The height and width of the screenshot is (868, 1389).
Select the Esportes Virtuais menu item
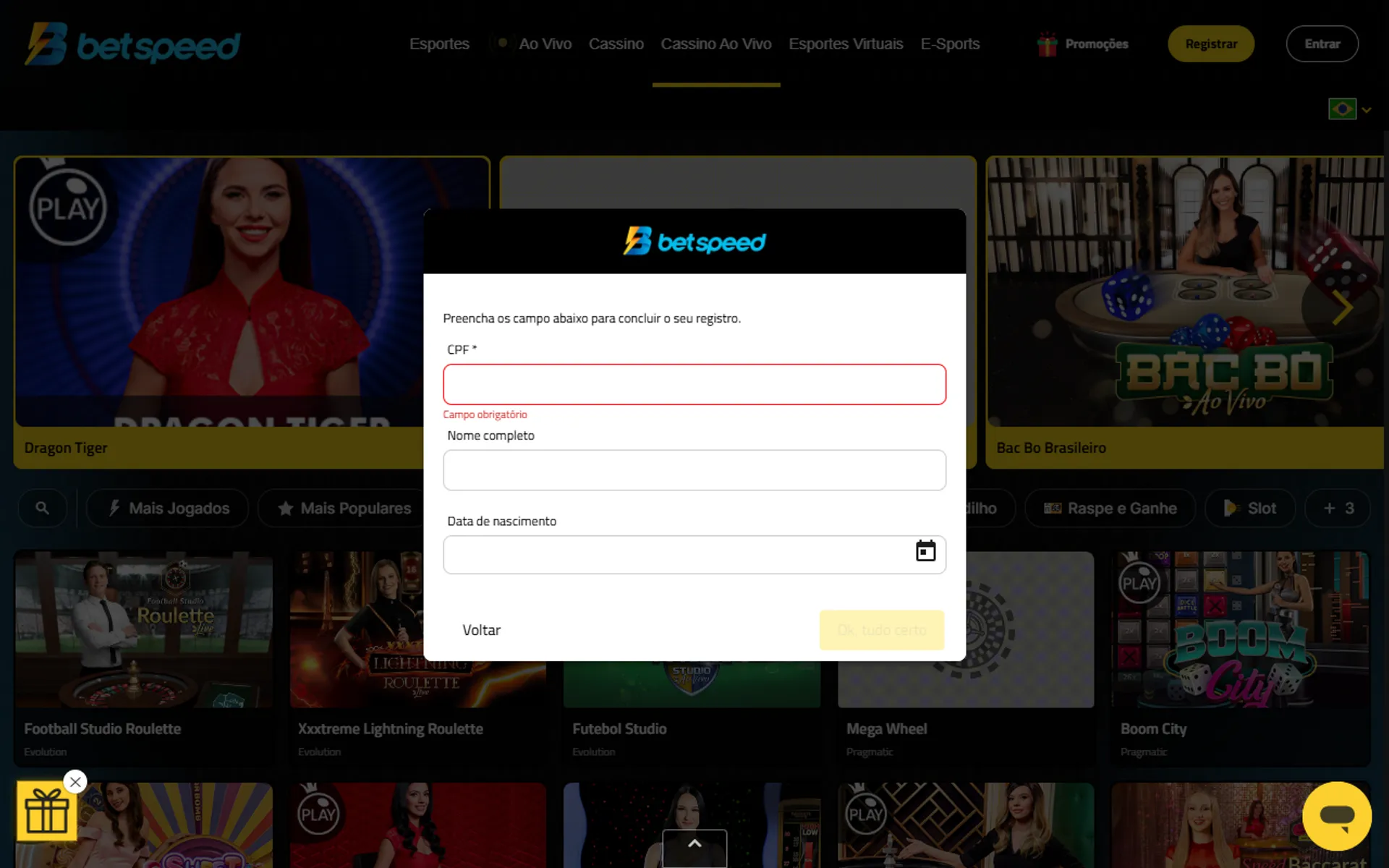click(x=845, y=43)
